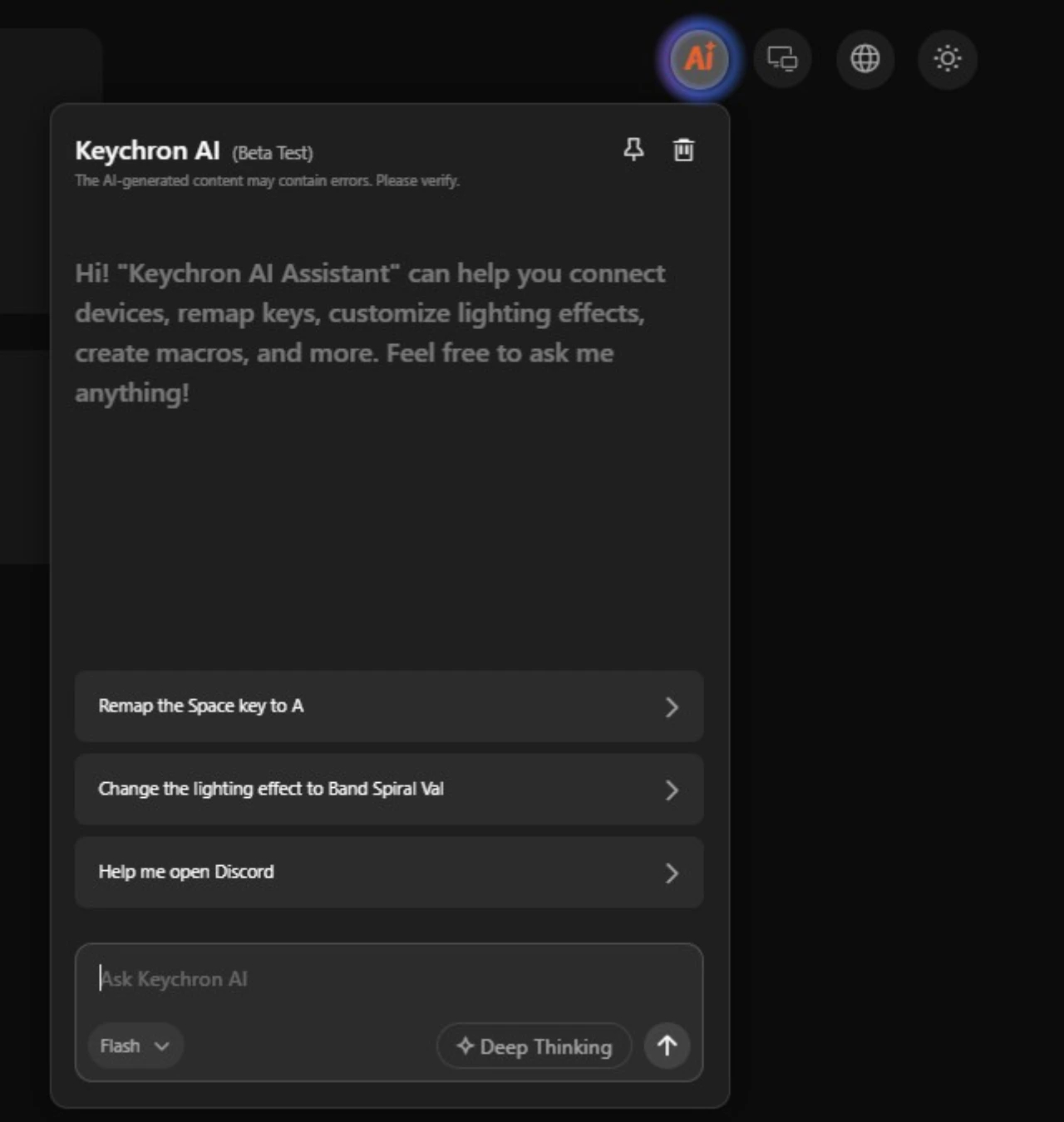Image resolution: width=1064 pixels, height=1122 pixels.
Task: Enable Deep Thinking mode
Action: pyautogui.click(x=534, y=1046)
